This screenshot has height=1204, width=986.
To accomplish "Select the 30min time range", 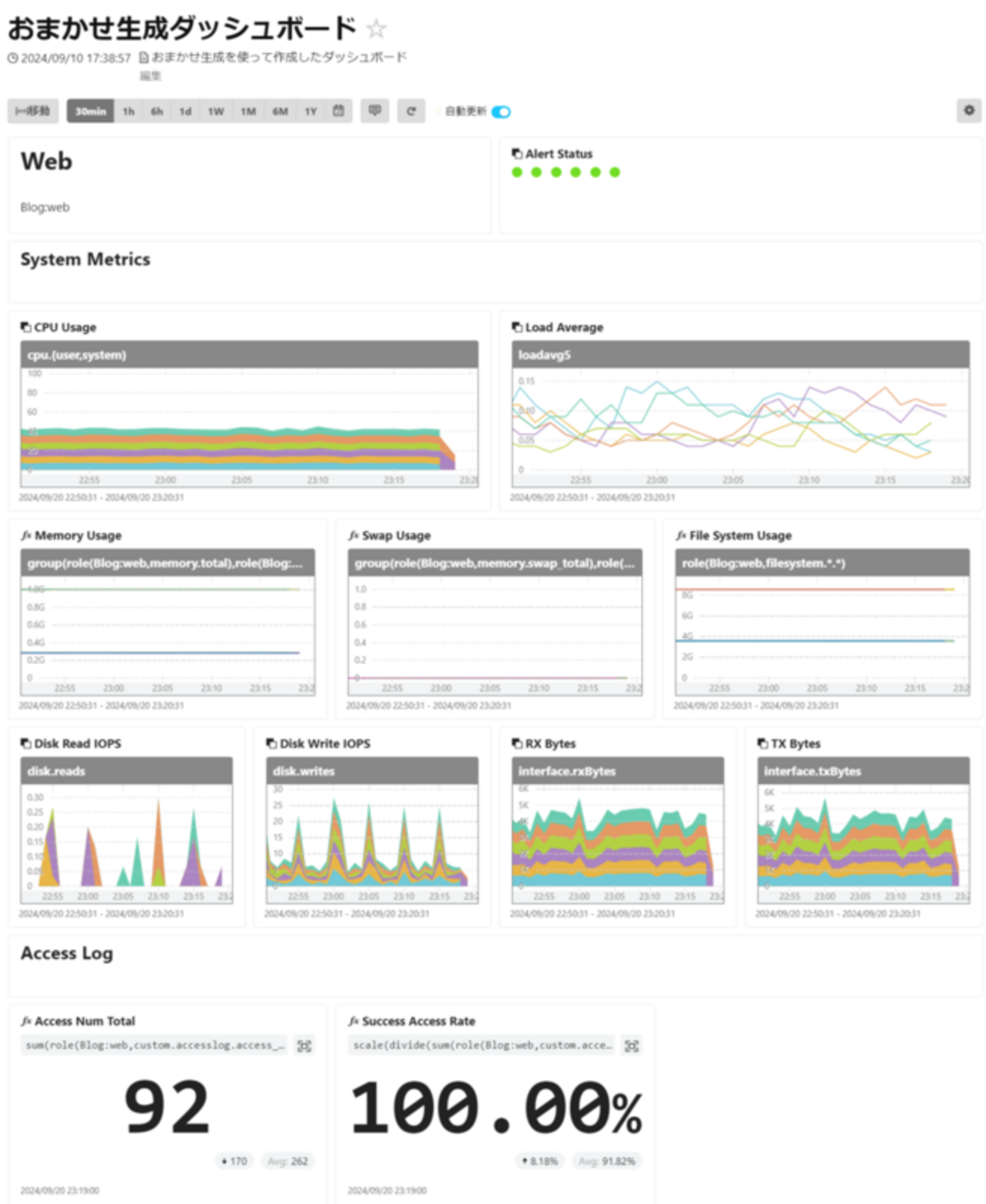I will point(90,111).
